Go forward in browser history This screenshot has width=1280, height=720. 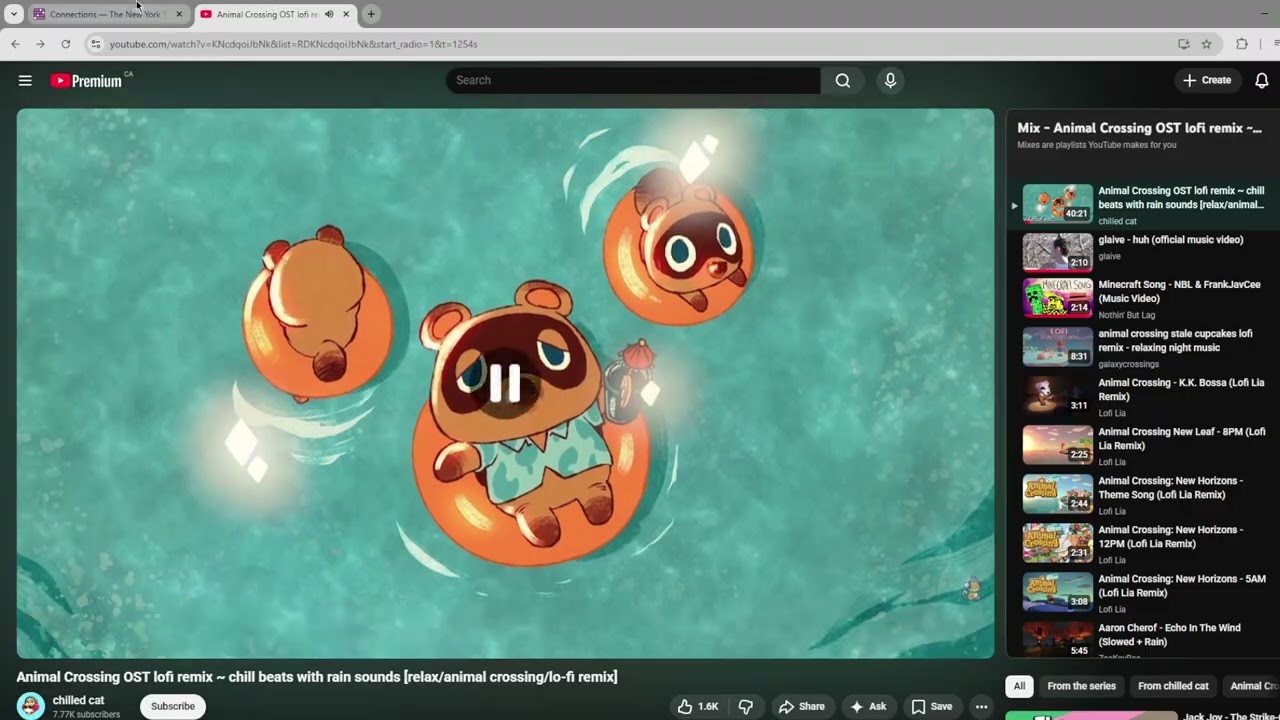click(x=40, y=44)
